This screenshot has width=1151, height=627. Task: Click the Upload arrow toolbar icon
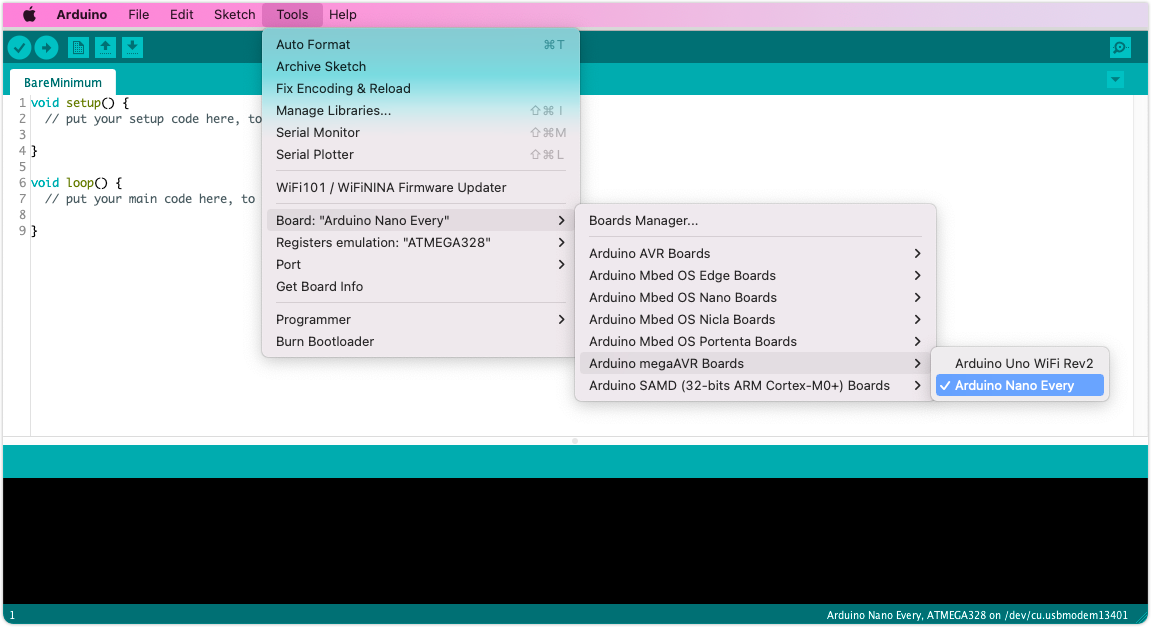coord(46,47)
